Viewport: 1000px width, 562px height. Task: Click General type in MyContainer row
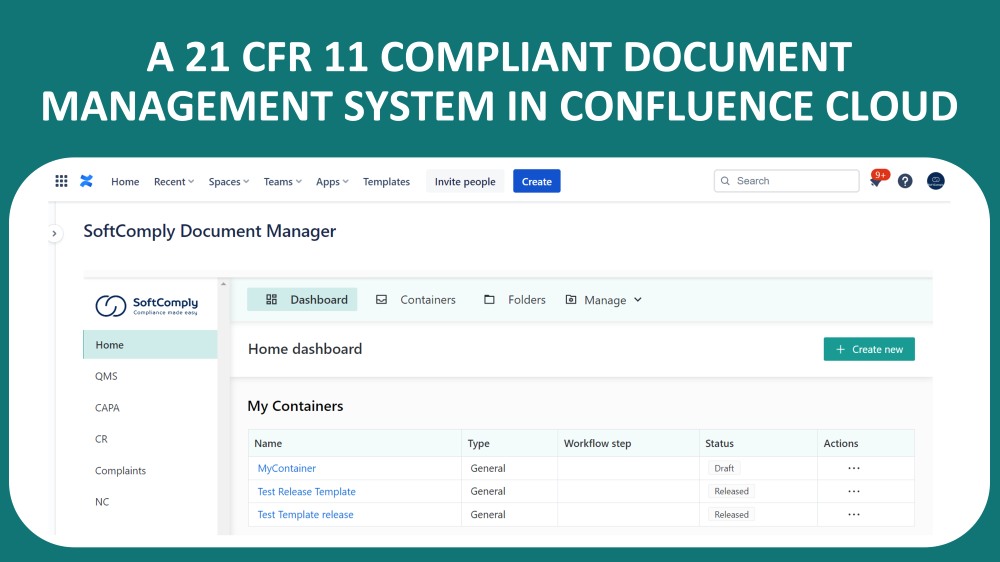click(488, 468)
